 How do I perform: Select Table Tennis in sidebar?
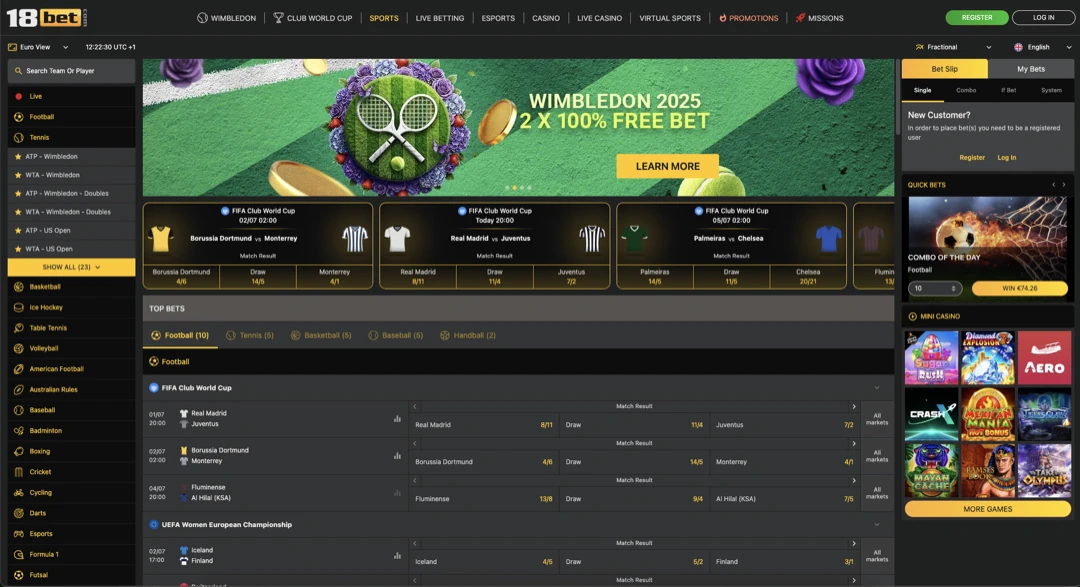71,328
